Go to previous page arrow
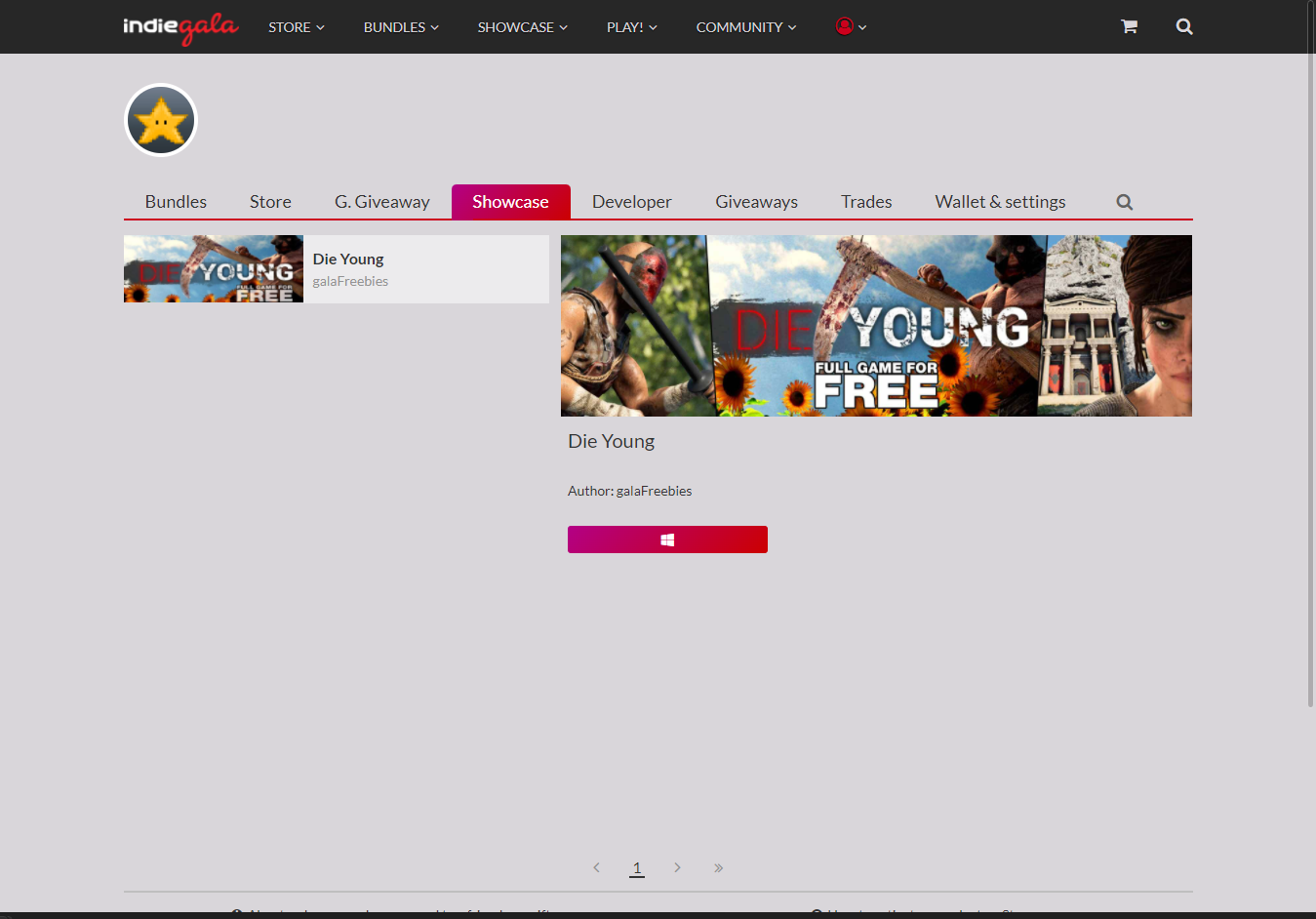This screenshot has height=919, width=1316. [596, 867]
